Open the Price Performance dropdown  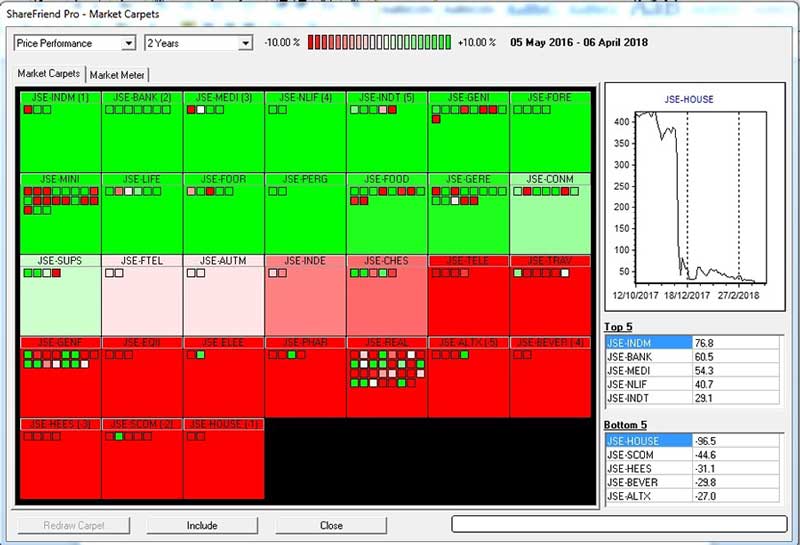pos(74,43)
